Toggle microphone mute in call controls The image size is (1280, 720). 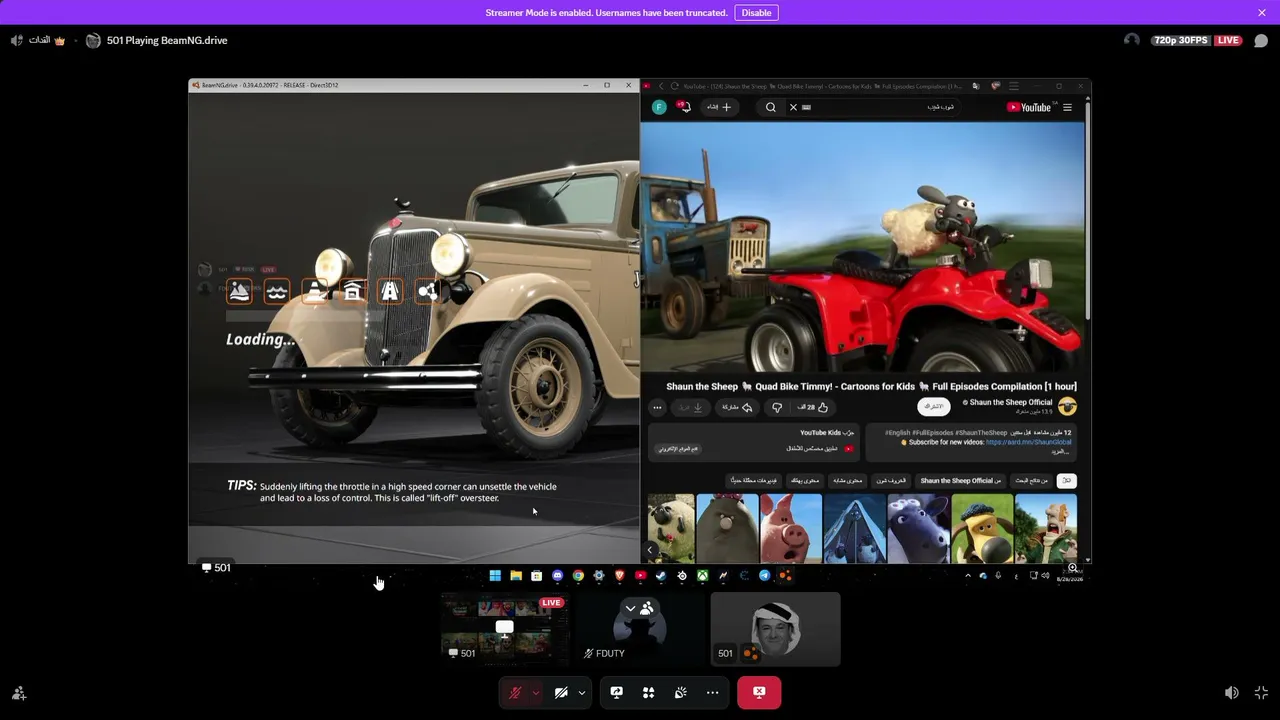tap(515, 692)
